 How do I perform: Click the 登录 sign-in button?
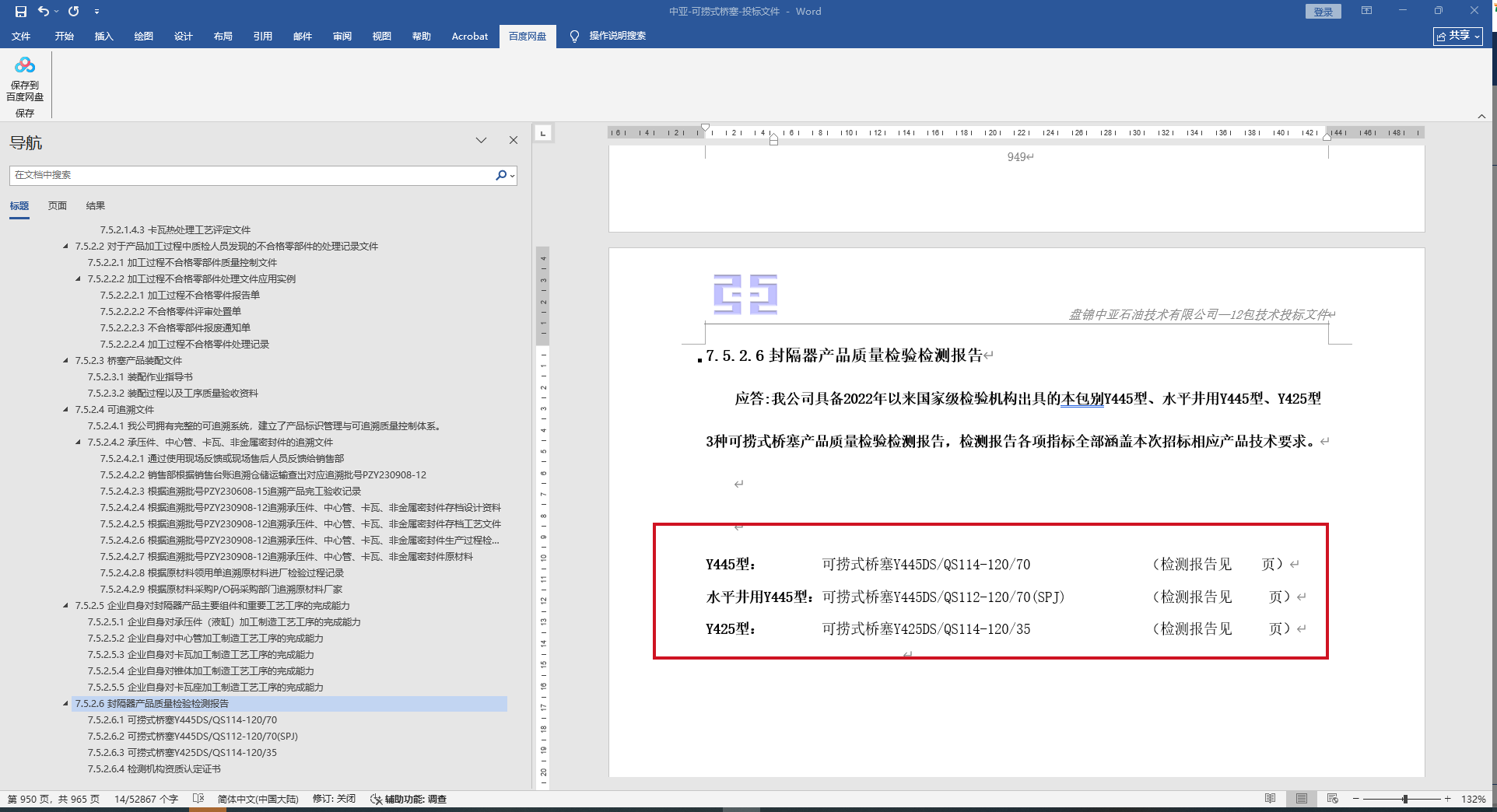click(1323, 12)
